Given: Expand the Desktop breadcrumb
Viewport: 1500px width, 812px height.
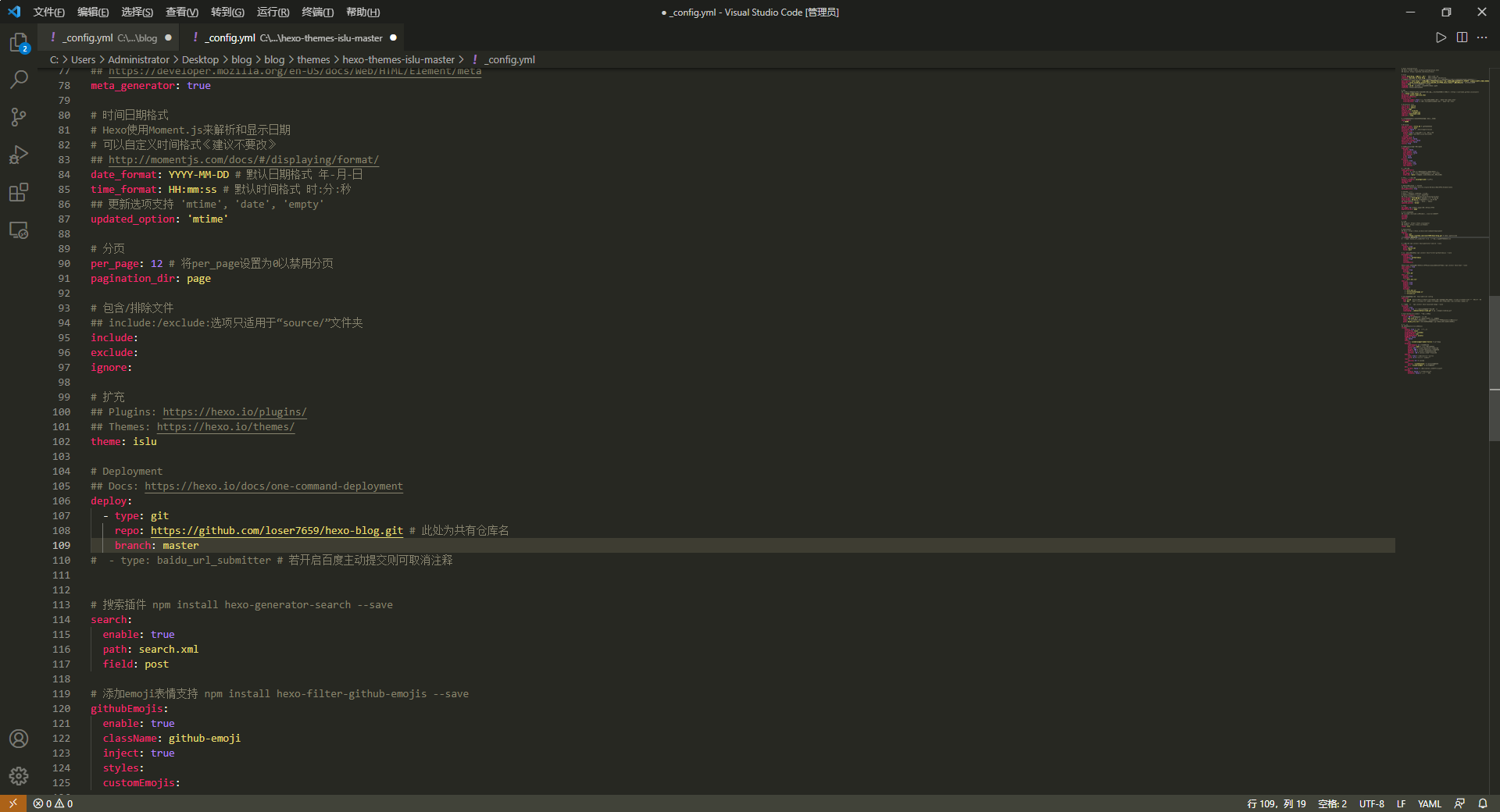Looking at the screenshot, I should 200,59.
